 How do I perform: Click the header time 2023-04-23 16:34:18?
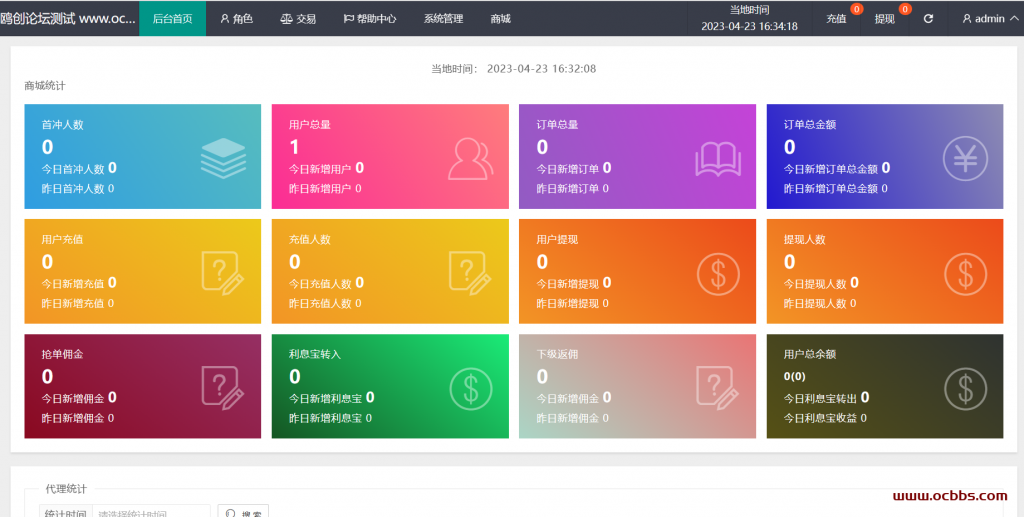(x=750, y=27)
